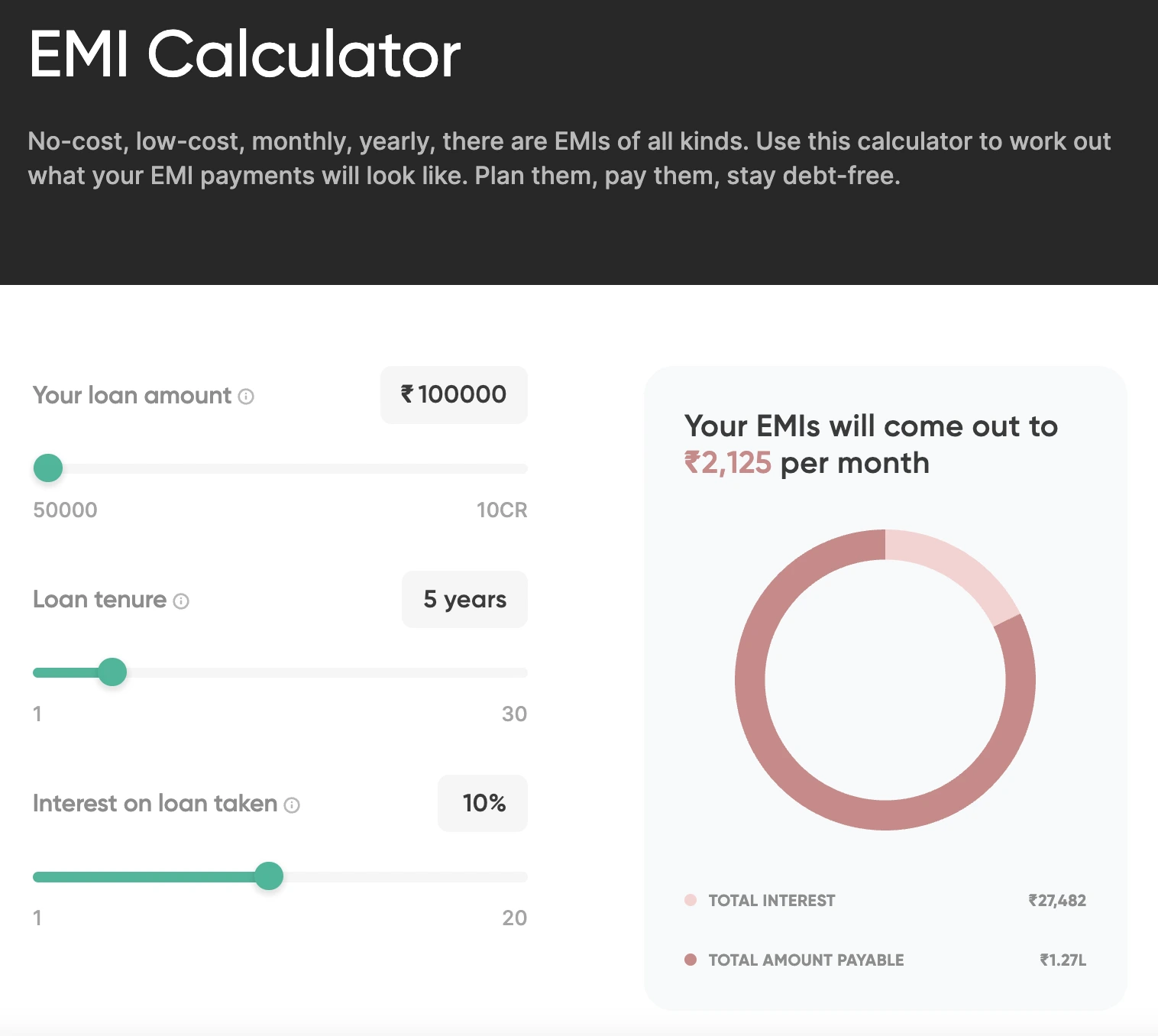Click the loan amount slider handle
The image size is (1158, 1036).
[x=48, y=468]
